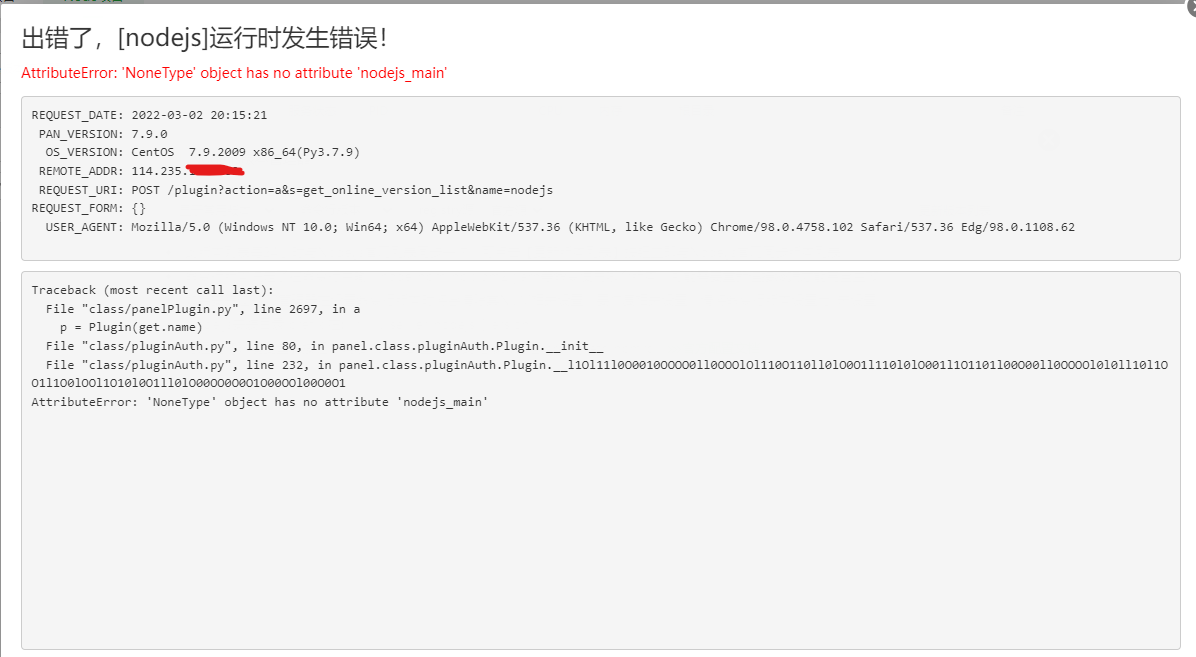Select the red AttributeError message line

point(234,73)
